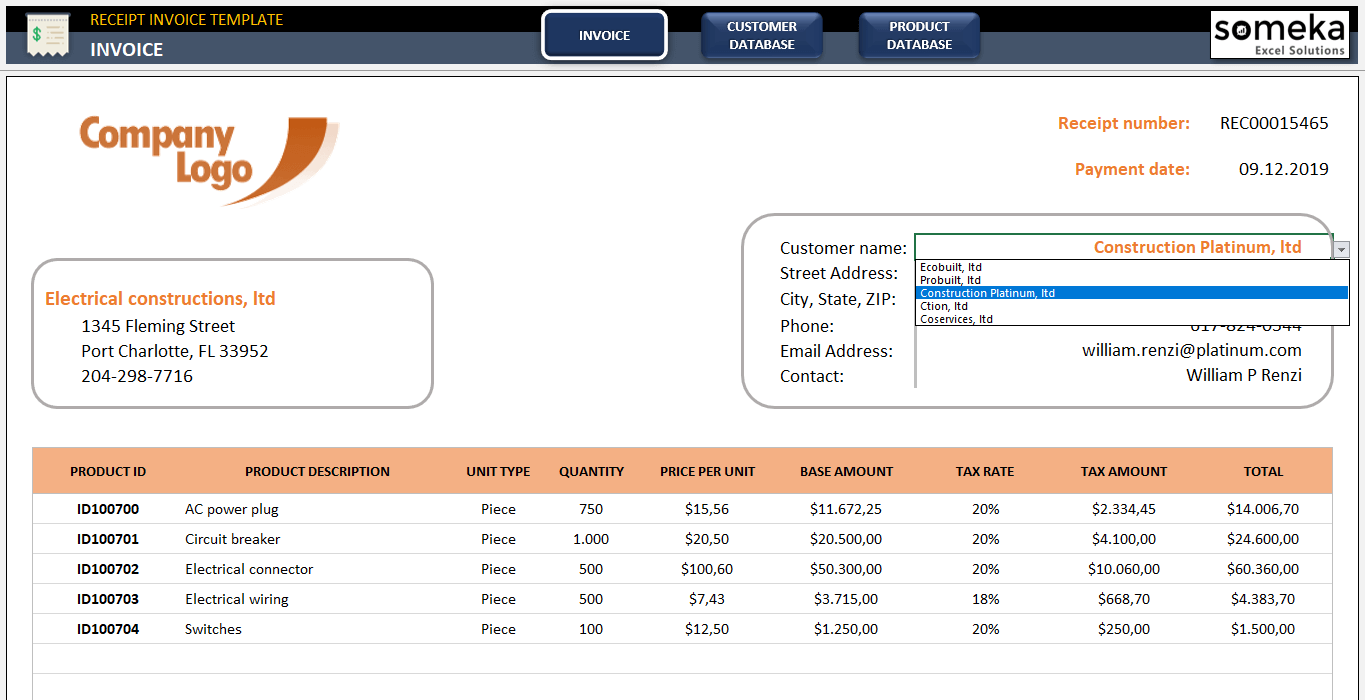Click the 18% tax rate for Electrical wiring
Image resolution: width=1365 pixels, height=700 pixels.
(x=985, y=599)
